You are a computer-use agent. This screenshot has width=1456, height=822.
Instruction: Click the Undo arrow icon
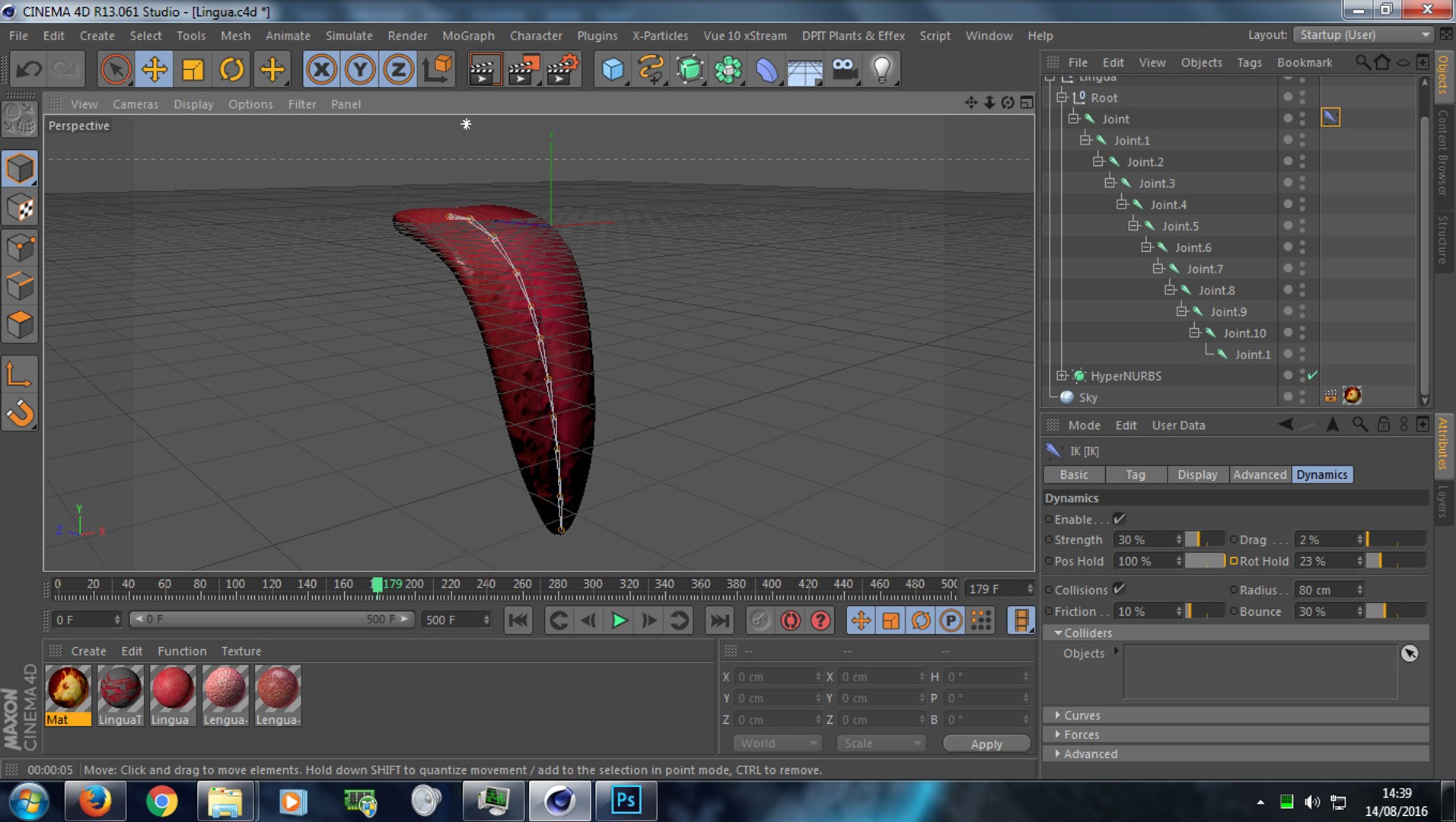(x=29, y=70)
